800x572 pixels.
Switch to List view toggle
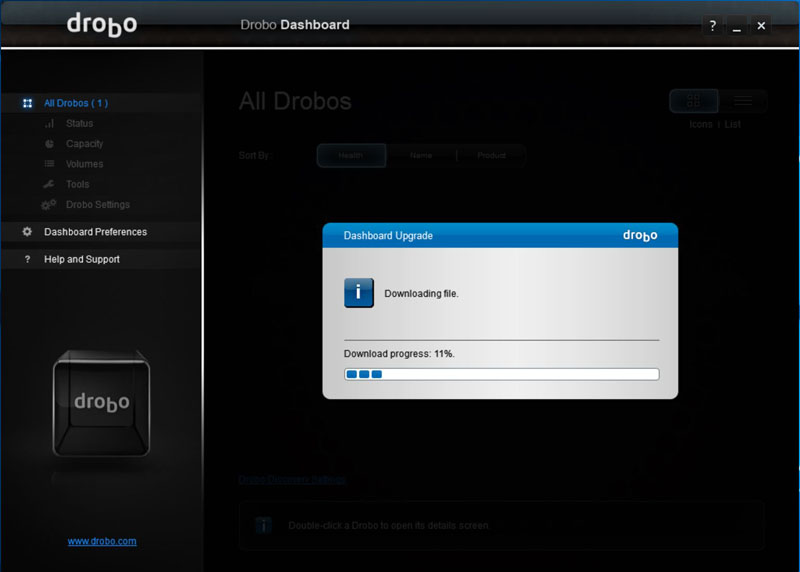click(742, 101)
